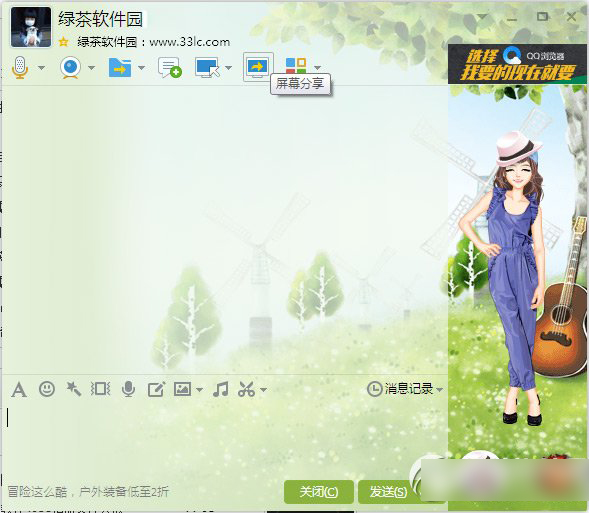Expand picture sending options arrow

199,390
